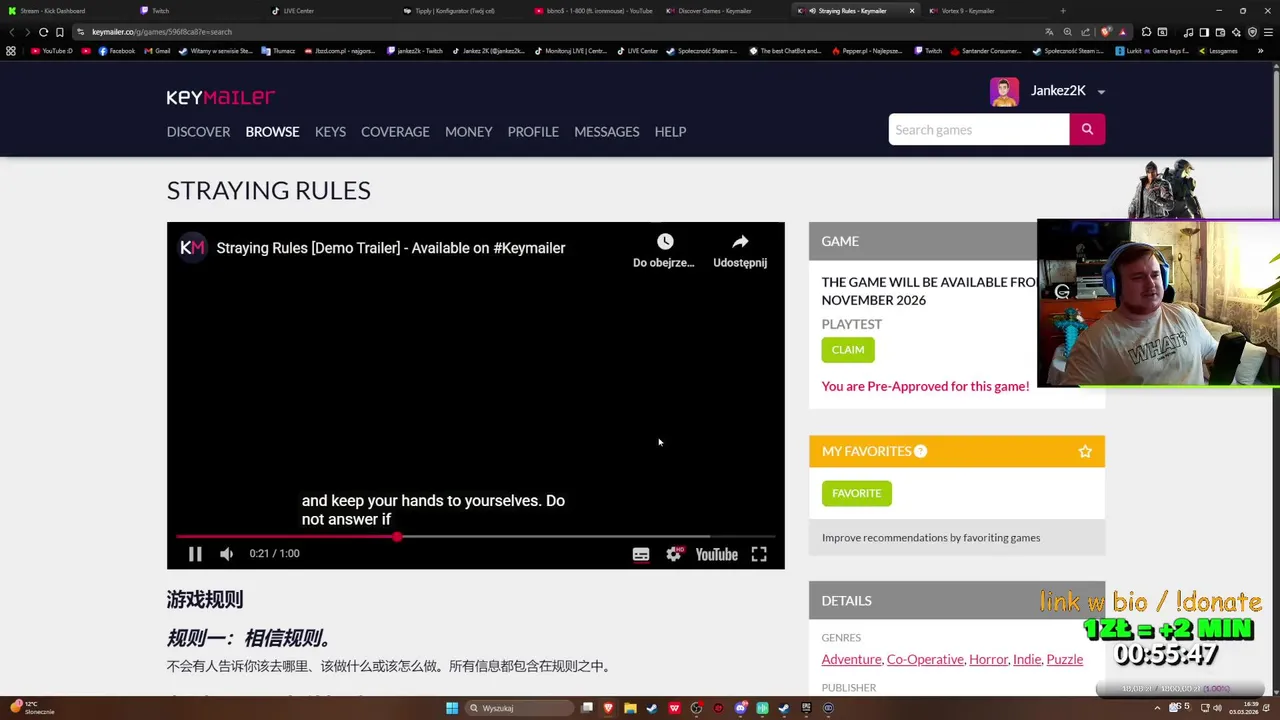This screenshot has width=1280, height=720.
Task: Open the BROWSE menu
Action: 272,132
